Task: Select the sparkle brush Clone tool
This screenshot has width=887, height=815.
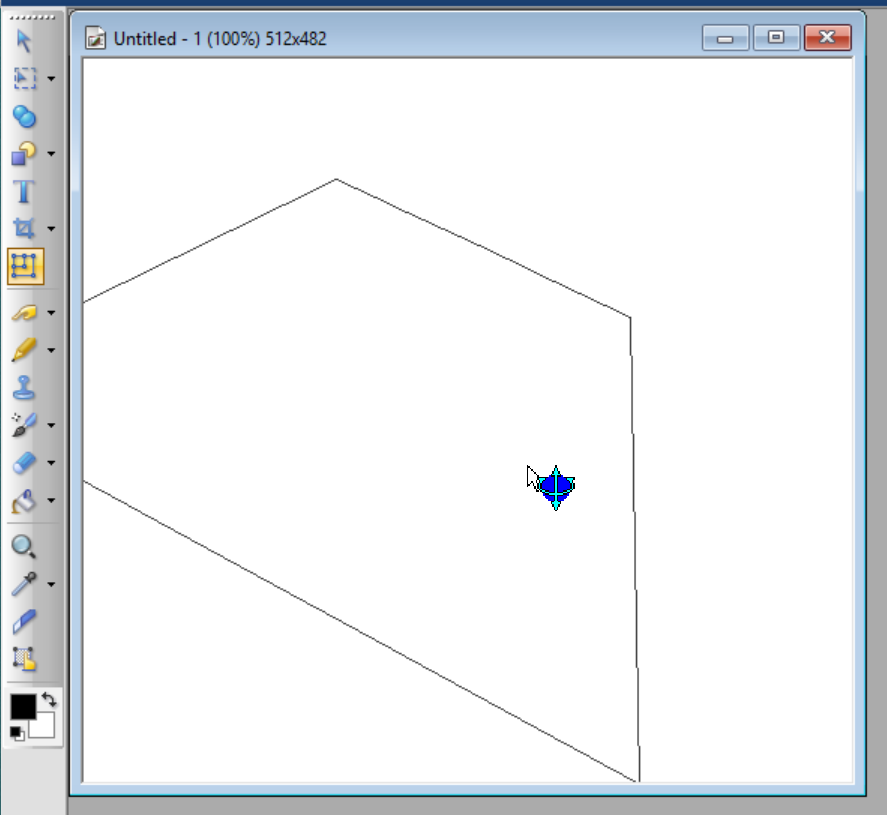Action: click(x=24, y=425)
